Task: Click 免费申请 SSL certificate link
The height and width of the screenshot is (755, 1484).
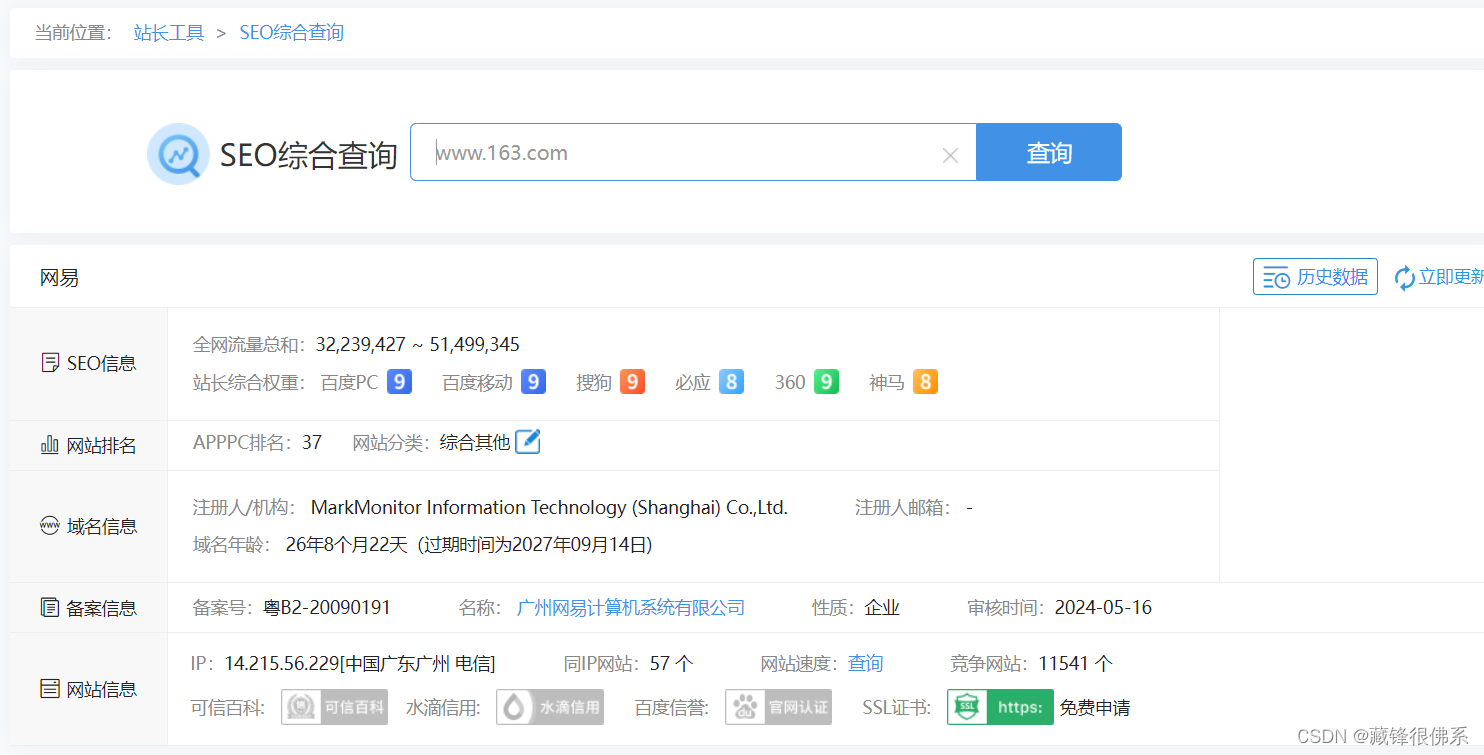Action: [1095, 708]
